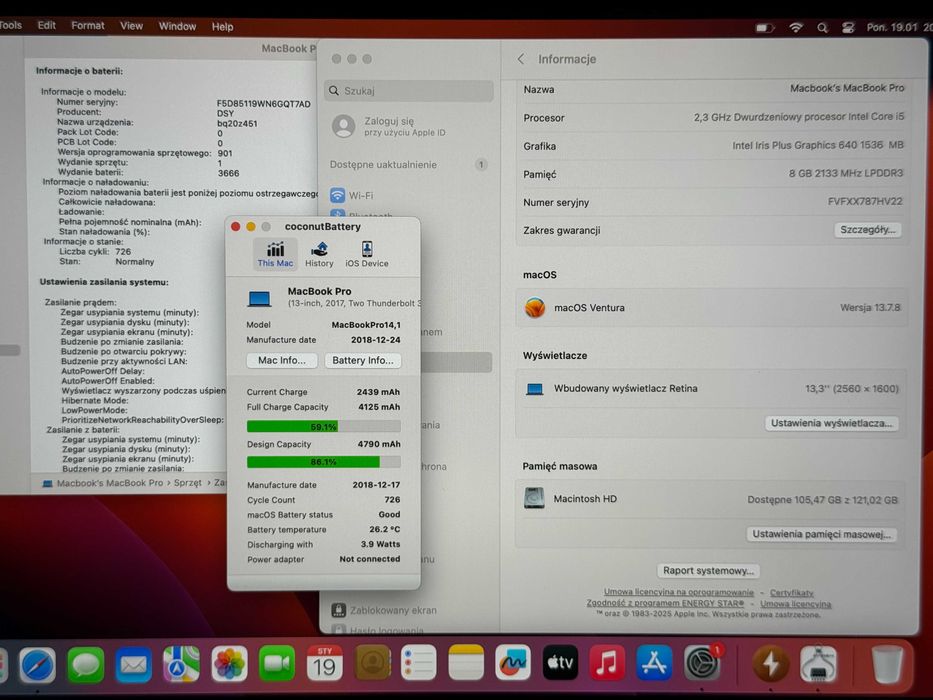Open the Wi-Fi menu bar icon
Viewport: 933px width, 700px height.
click(x=796, y=27)
